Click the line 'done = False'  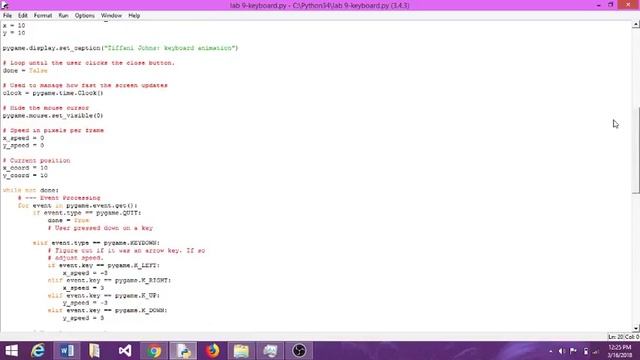(x=25, y=71)
